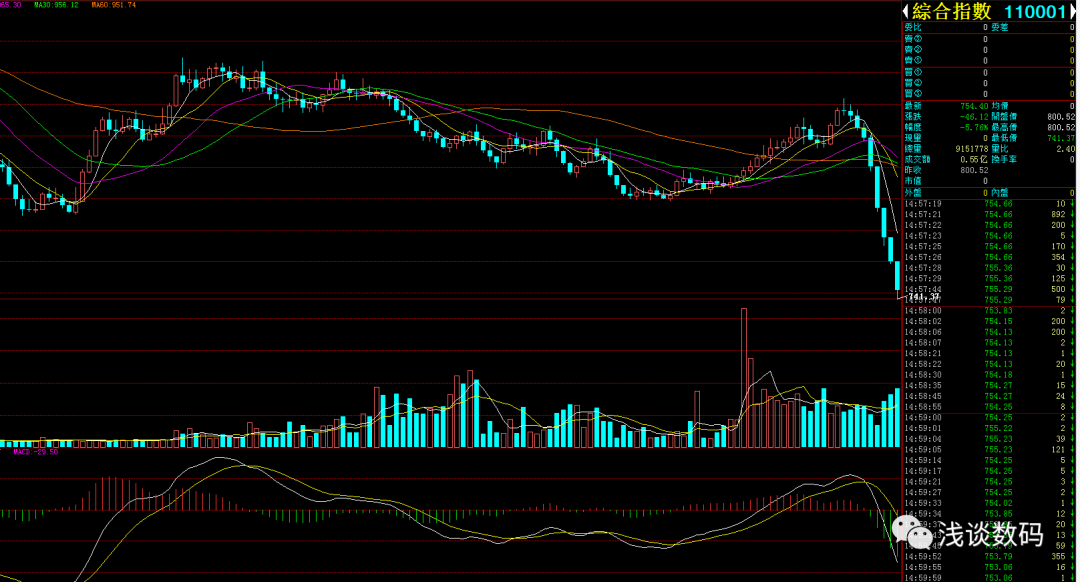Select latest price value 754.40
The image size is (1080, 582).
[974, 106]
